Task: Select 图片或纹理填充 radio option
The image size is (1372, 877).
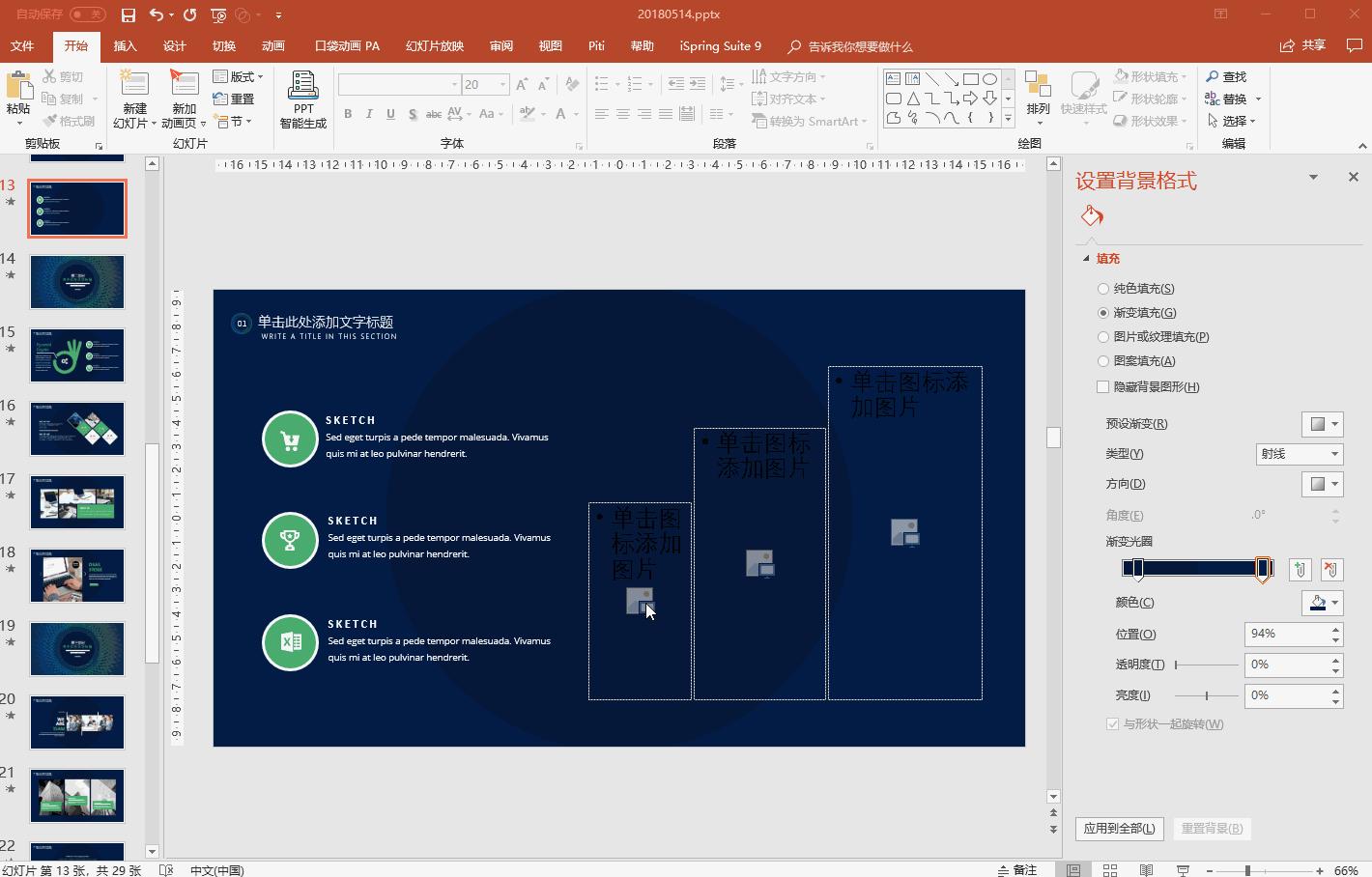Action: coord(1103,337)
